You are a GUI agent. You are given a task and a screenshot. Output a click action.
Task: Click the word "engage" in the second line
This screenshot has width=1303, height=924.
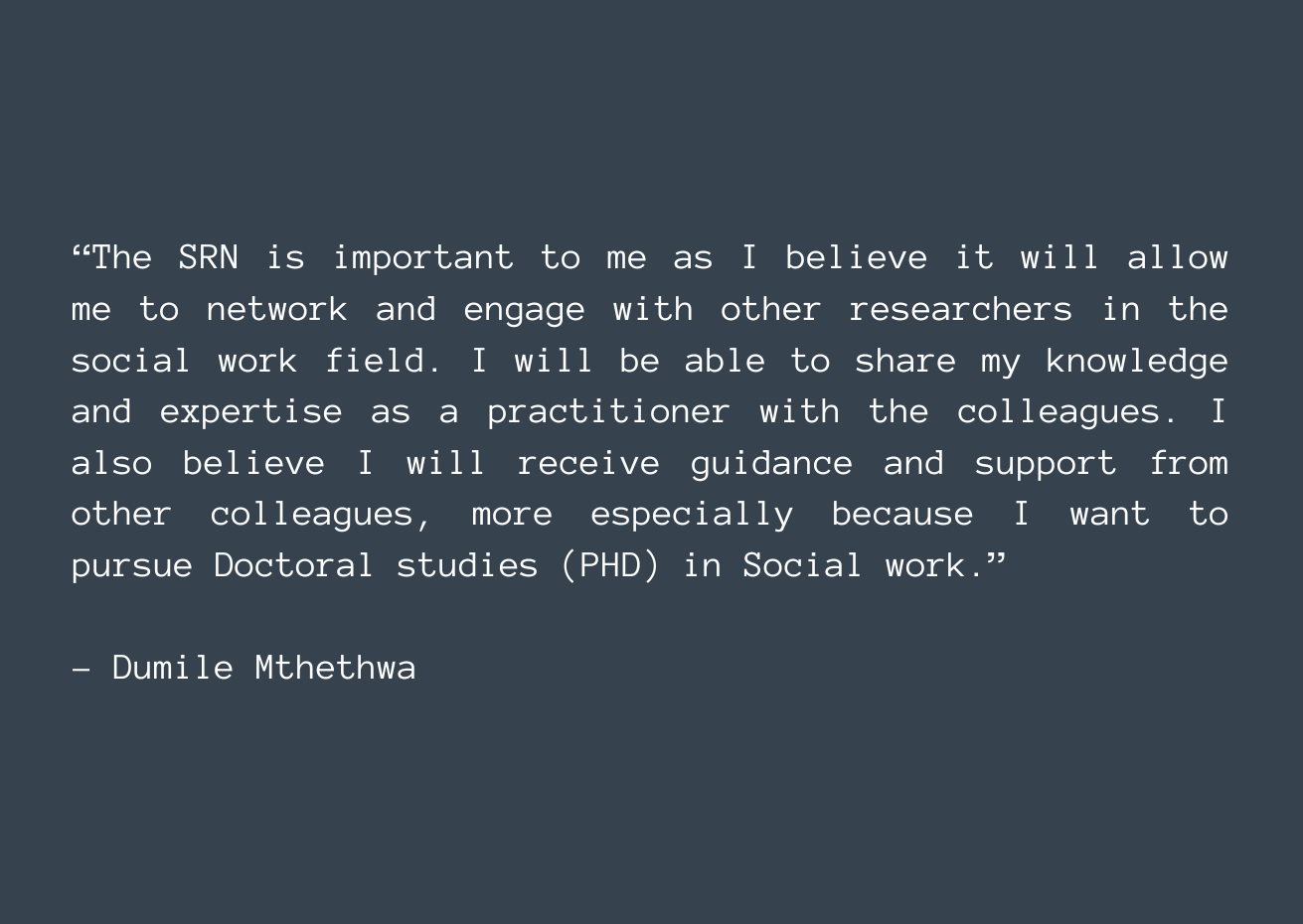[x=524, y=310]
